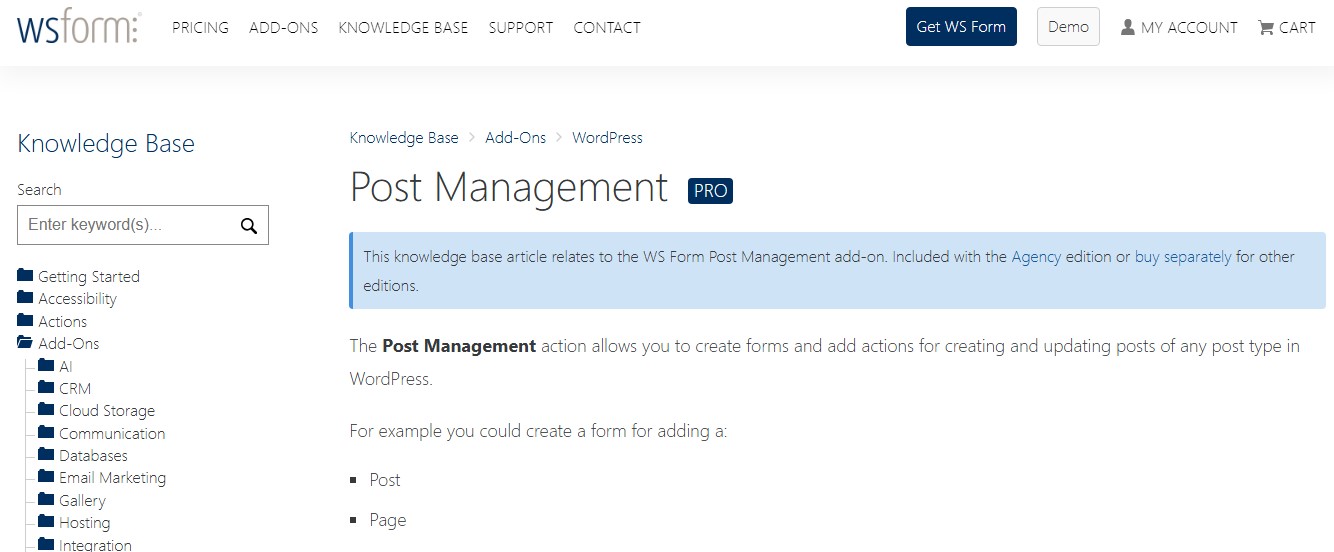Click the Getting Started folder icon
Image resolution: width=1334 pixels, height=552 pixels.
[25, 275]
